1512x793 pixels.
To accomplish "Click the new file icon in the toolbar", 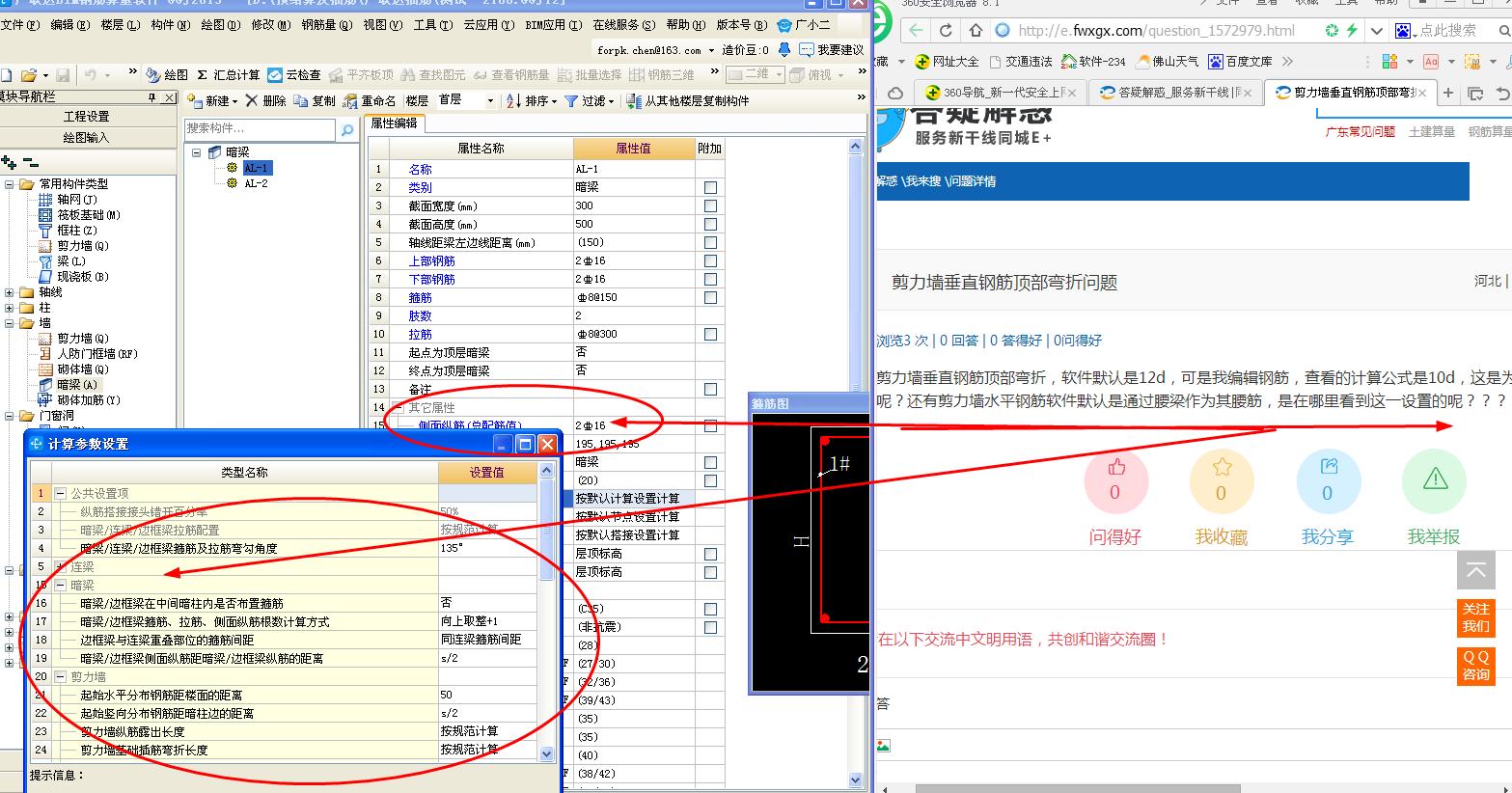I will 6,74.
